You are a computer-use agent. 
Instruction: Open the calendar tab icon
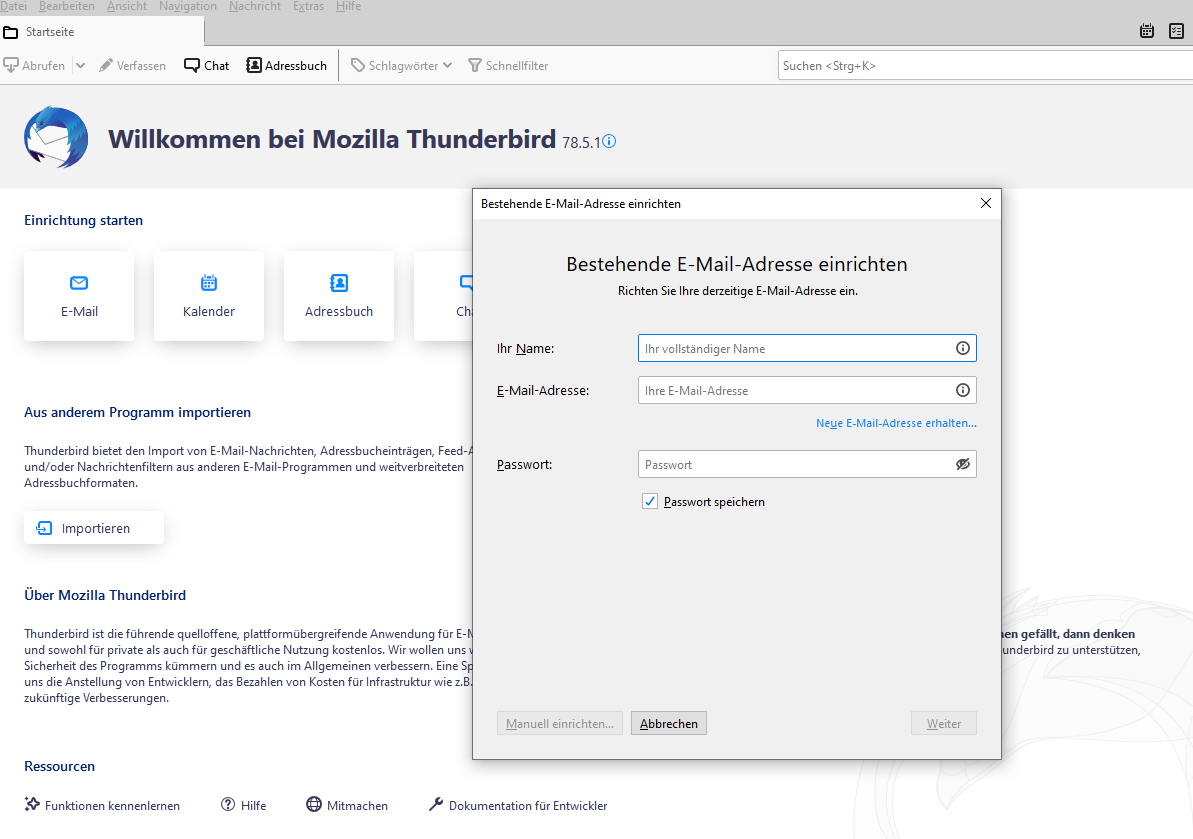coord(1147,31)
